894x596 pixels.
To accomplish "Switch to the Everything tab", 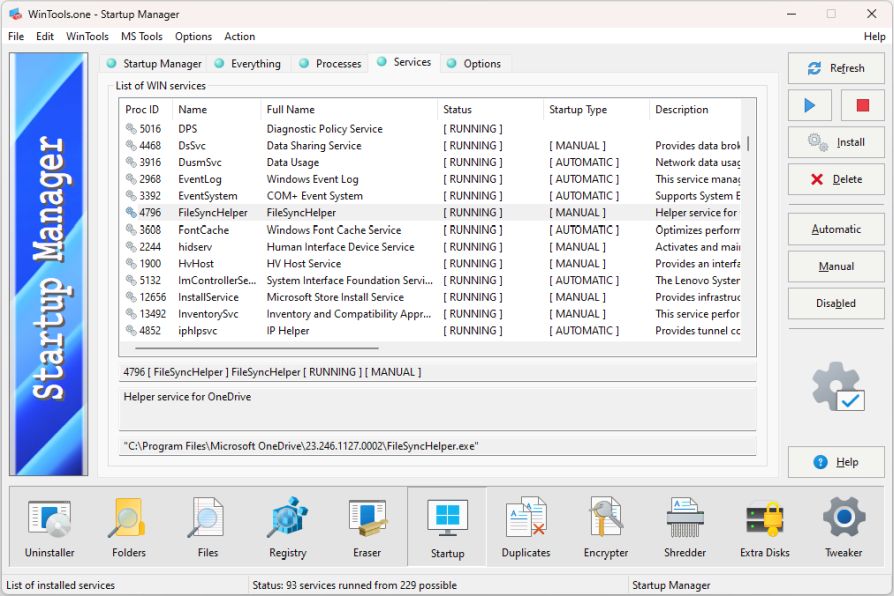I will tap(247, 64).
